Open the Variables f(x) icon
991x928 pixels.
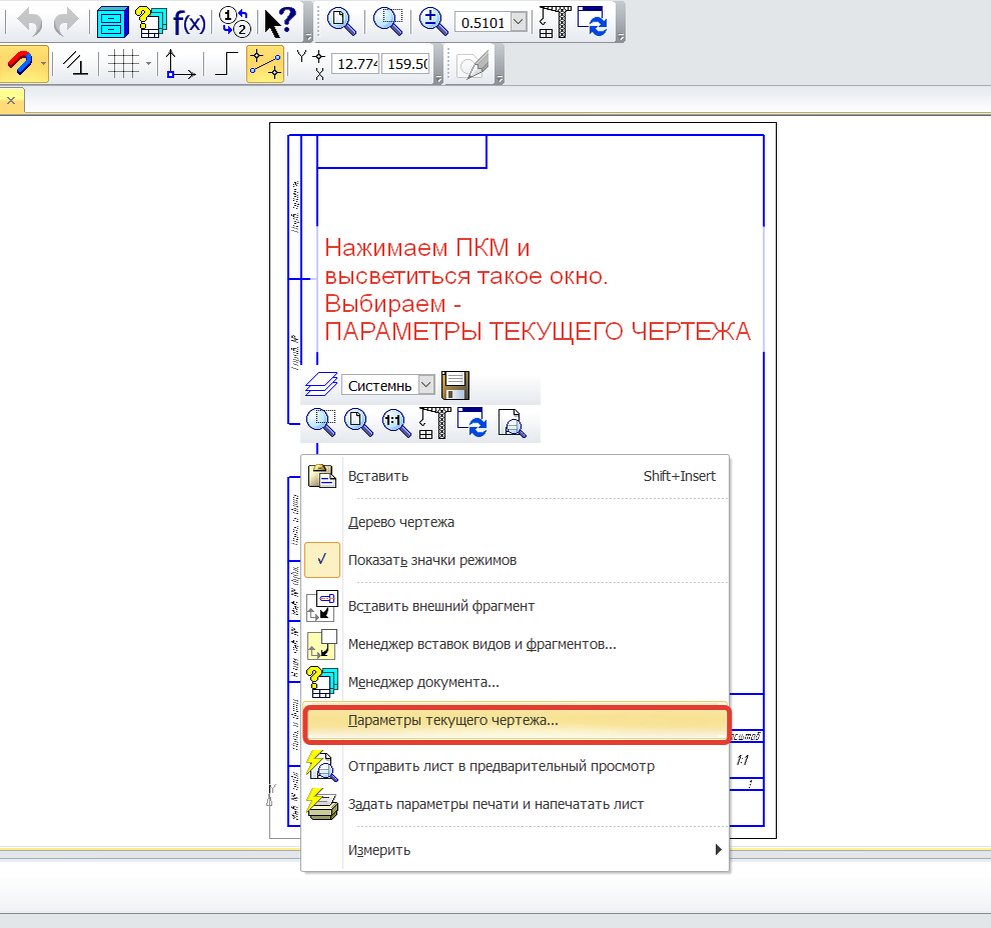pos(189,23)
